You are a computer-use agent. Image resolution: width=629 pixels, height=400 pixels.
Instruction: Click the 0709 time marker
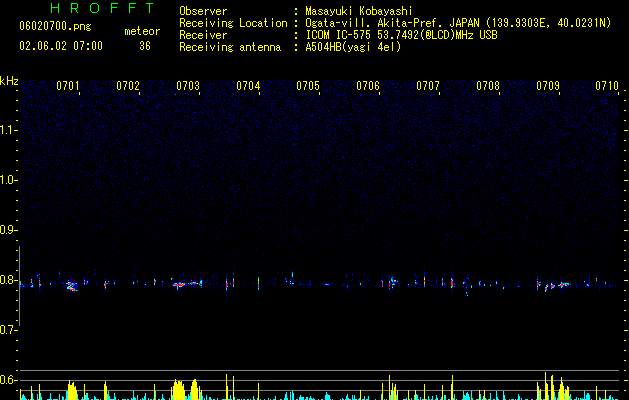(548, 86)
